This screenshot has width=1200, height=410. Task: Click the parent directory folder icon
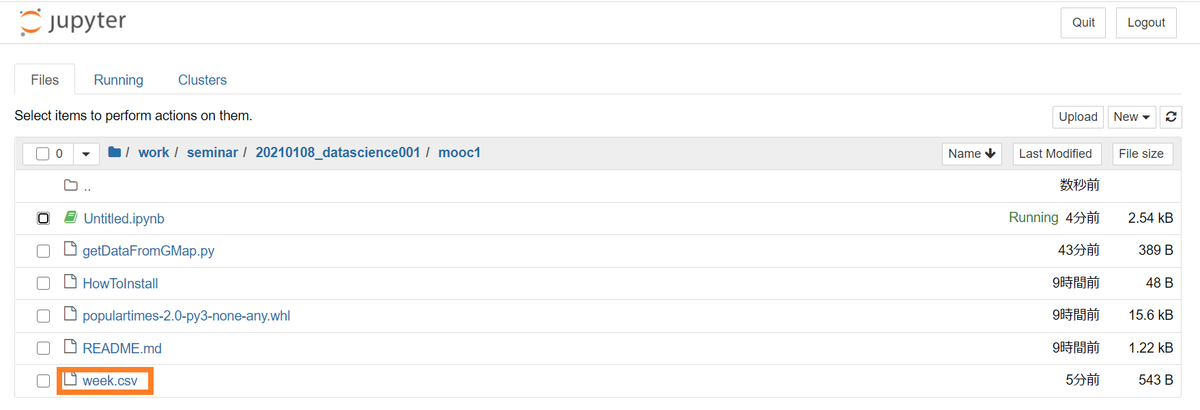click(70, 185)
